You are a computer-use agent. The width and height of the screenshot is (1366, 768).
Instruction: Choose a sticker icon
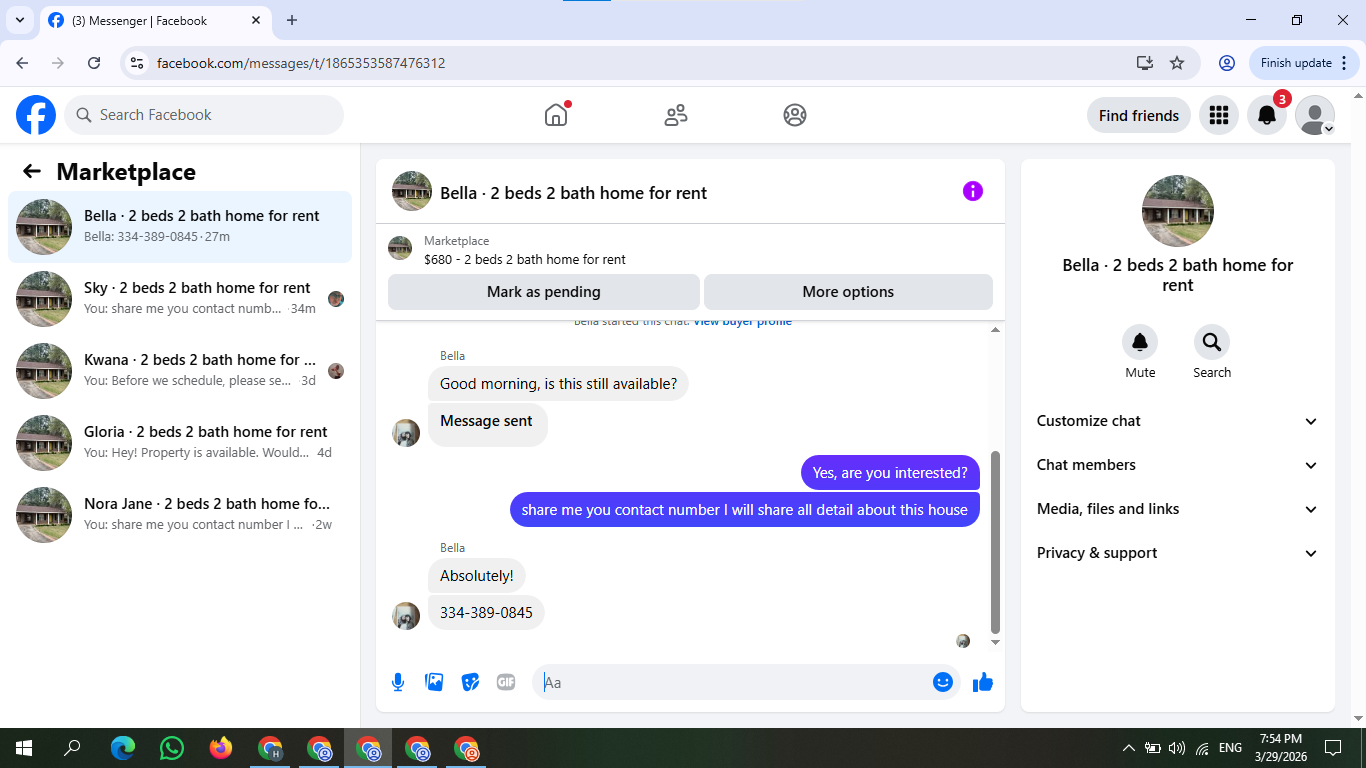pyautogui.click(x=470, y=682)
